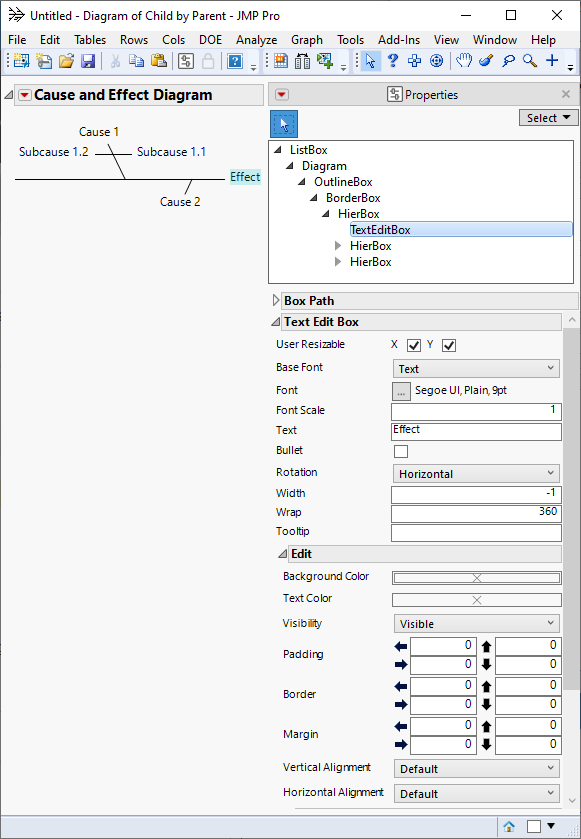Click the Text field containing Effect
The width and height of the screenshot is (581, 839).
[x=476, y=432]
